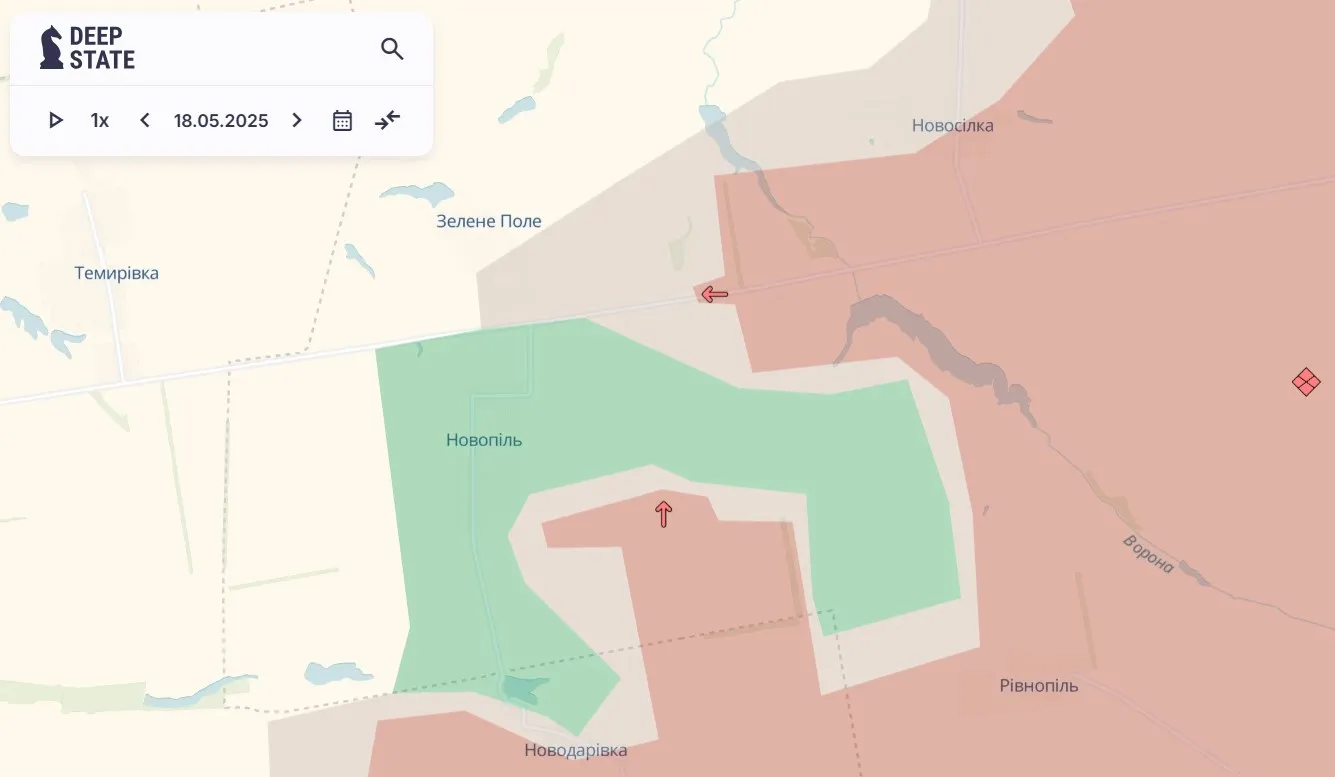Go to previous date arrow
Image resolution: width=1335 pixels, height=777 pixels.
coord(145,121)
